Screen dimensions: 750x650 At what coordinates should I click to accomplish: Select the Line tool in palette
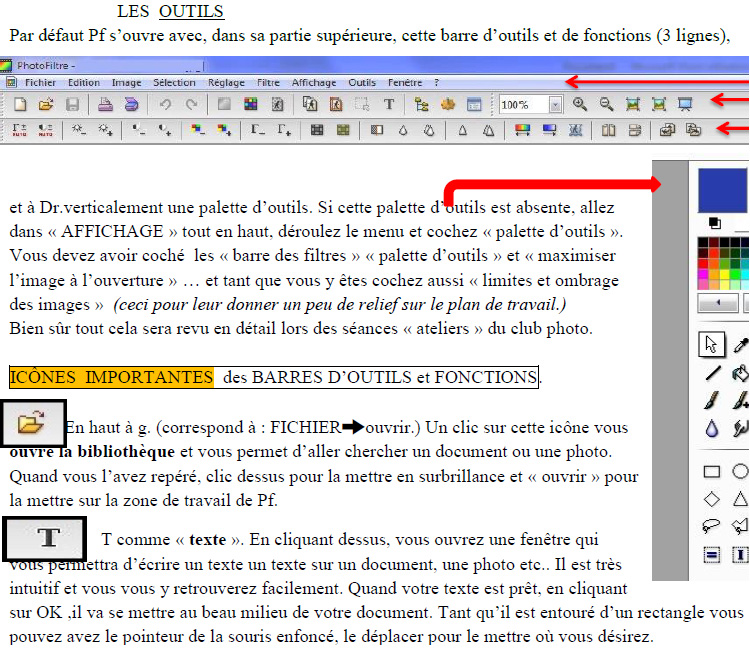712,373
